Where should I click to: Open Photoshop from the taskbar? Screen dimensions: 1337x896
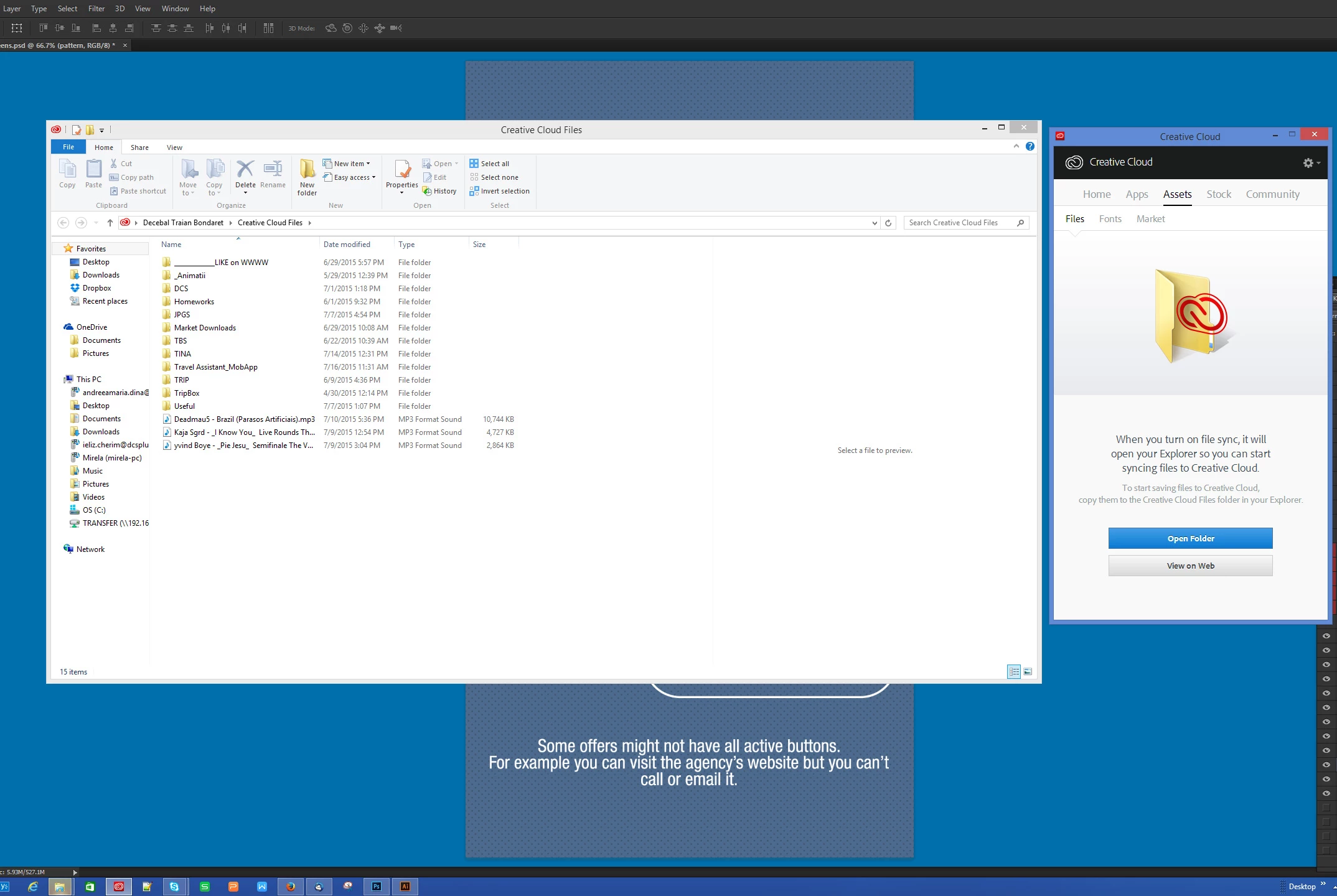coord(377,886)
